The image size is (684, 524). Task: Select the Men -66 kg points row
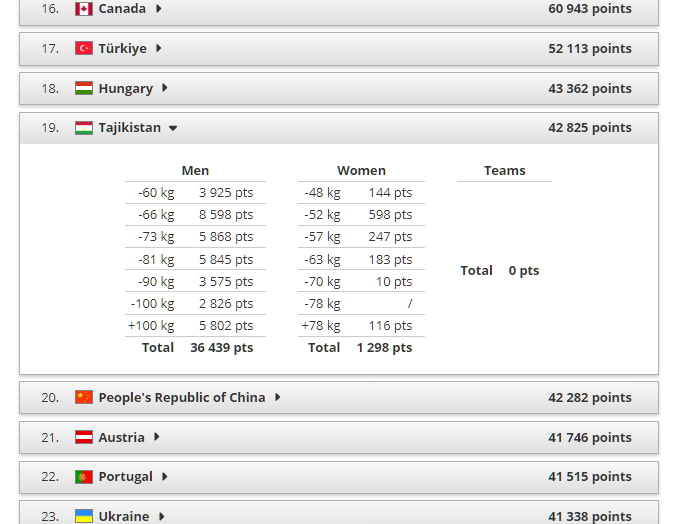[x=195, y=214]
